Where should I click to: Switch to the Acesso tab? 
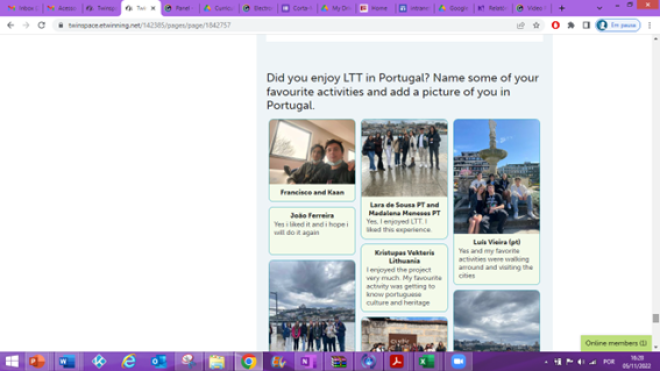(x=62, y=8)
